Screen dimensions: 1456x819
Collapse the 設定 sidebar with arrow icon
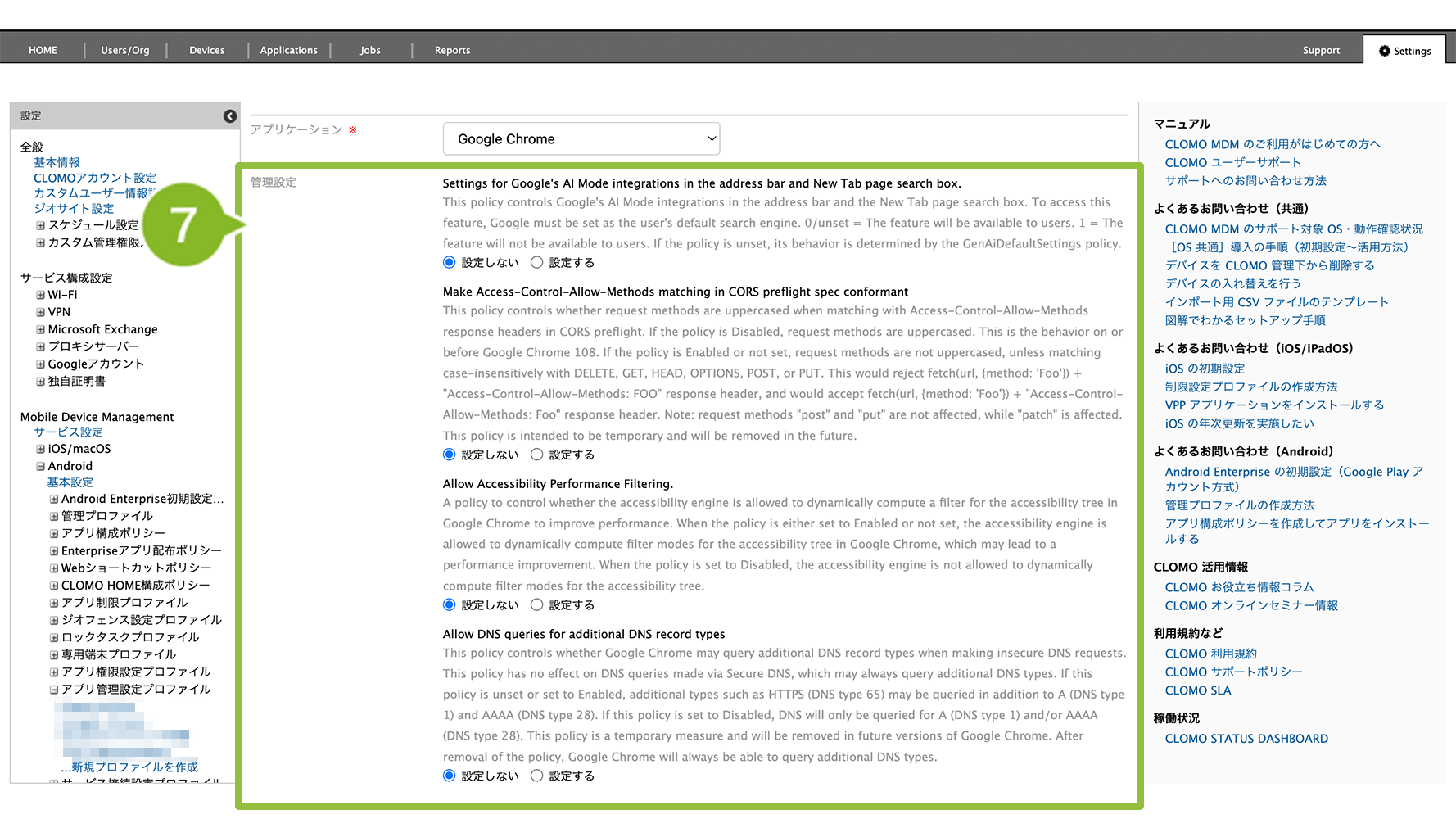tap(230, 116)
